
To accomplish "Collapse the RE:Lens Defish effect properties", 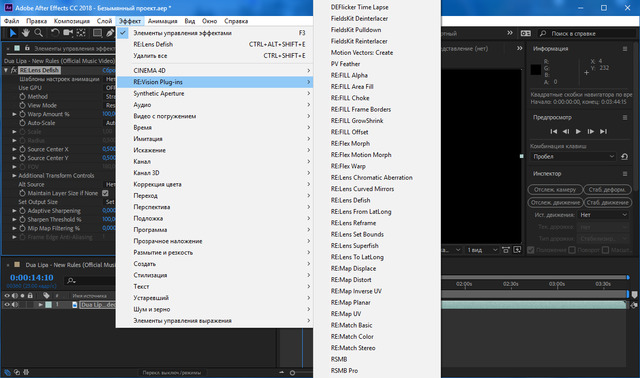I will (6, 70).
